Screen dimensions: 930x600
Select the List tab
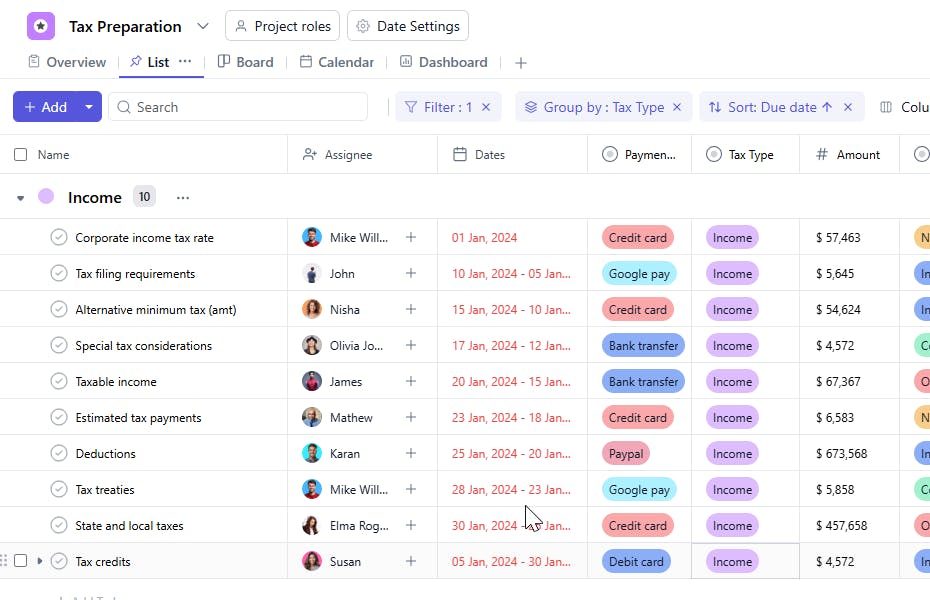(x=149, y=62)
